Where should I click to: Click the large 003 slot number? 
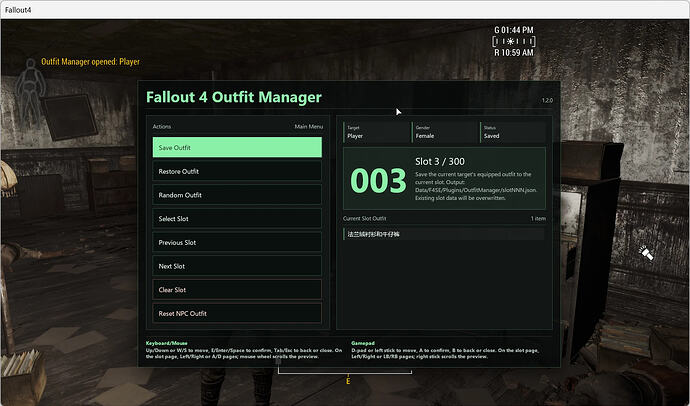pos(378,181)
